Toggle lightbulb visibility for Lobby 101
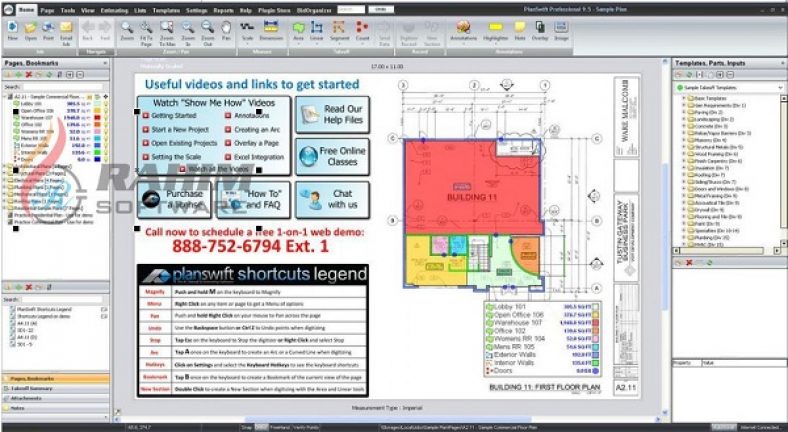This screenshot has height=432, width=788. [106, 103]
